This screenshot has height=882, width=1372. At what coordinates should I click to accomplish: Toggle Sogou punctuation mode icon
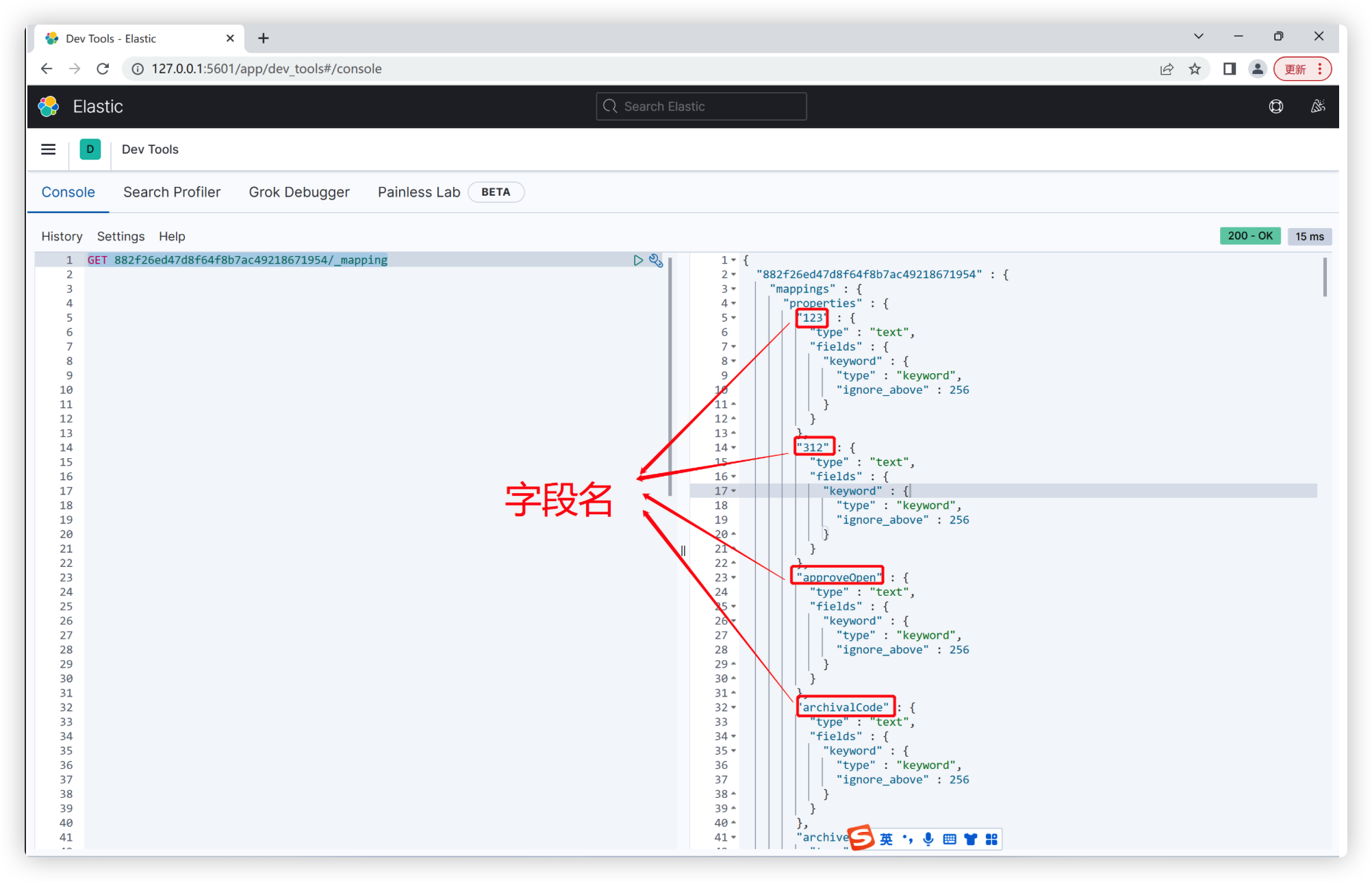pyautogui.click(x=908, y=840)
